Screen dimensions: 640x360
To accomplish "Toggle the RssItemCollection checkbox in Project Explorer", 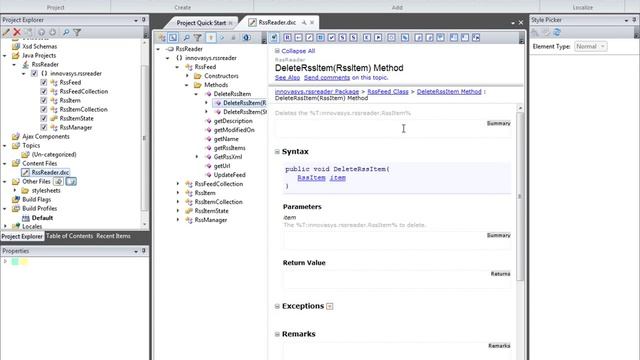I will click(44, 109).
